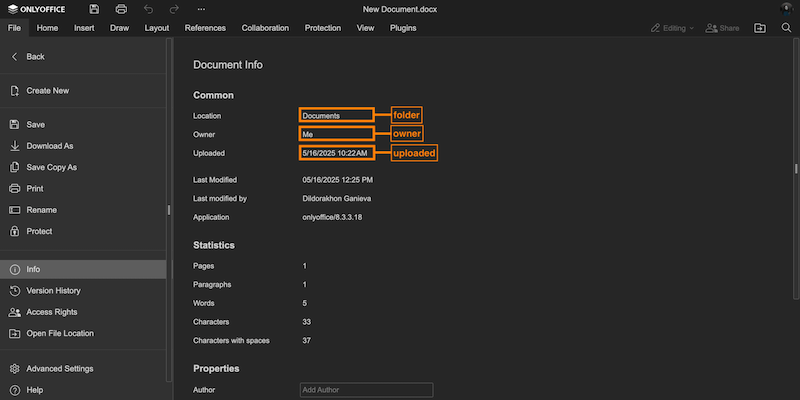
Task: Switch to the Collaboration tab
Action: [x=265, y=28]
